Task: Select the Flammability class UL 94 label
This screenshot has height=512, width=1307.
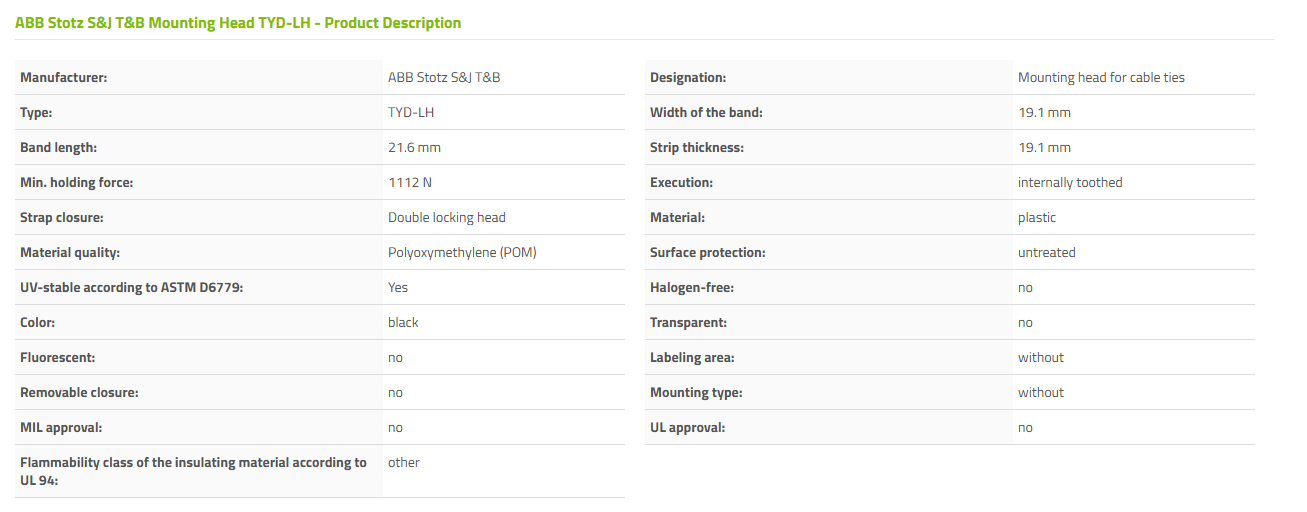Action: [194, 471]
